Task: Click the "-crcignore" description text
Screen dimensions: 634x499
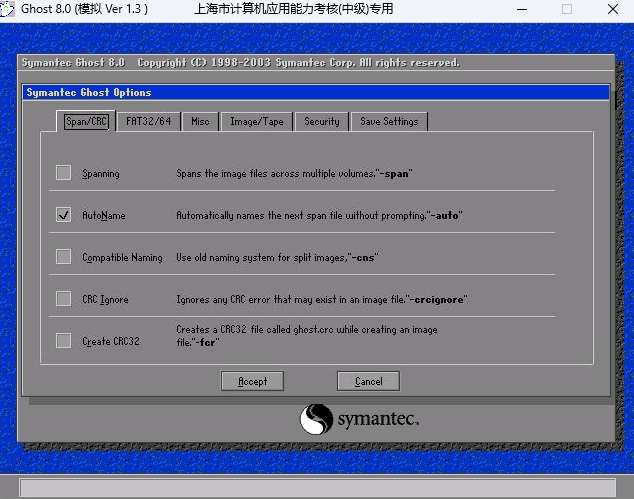Action: coord(321,300)
